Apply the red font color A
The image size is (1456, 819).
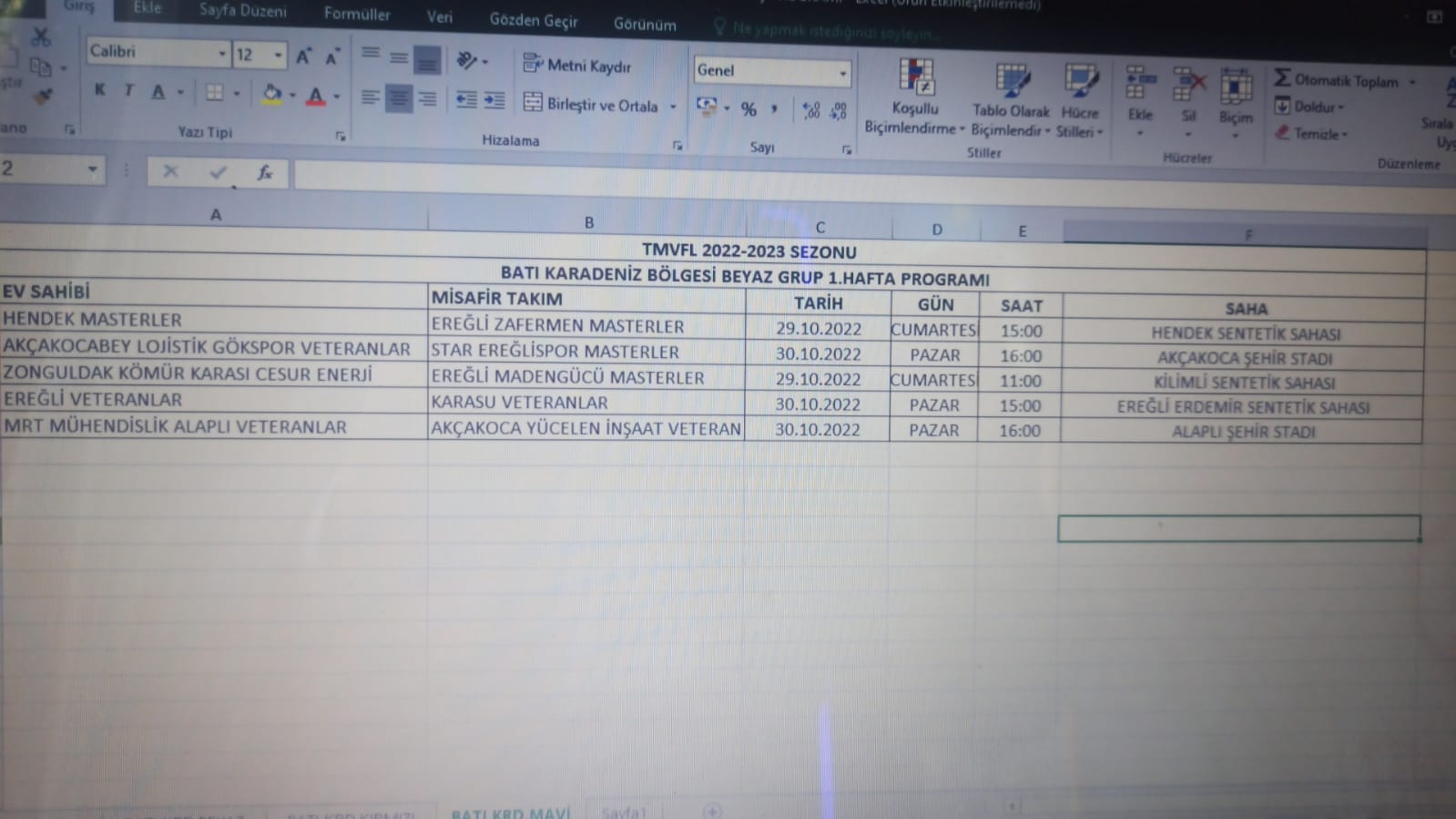click(315, 95)
